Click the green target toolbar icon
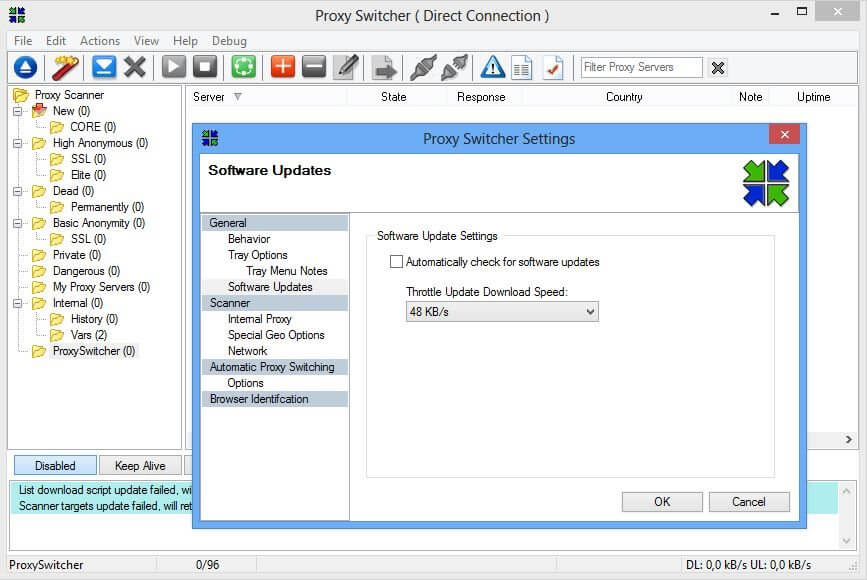Screen dimensions: 867x580 coord(244,67)
